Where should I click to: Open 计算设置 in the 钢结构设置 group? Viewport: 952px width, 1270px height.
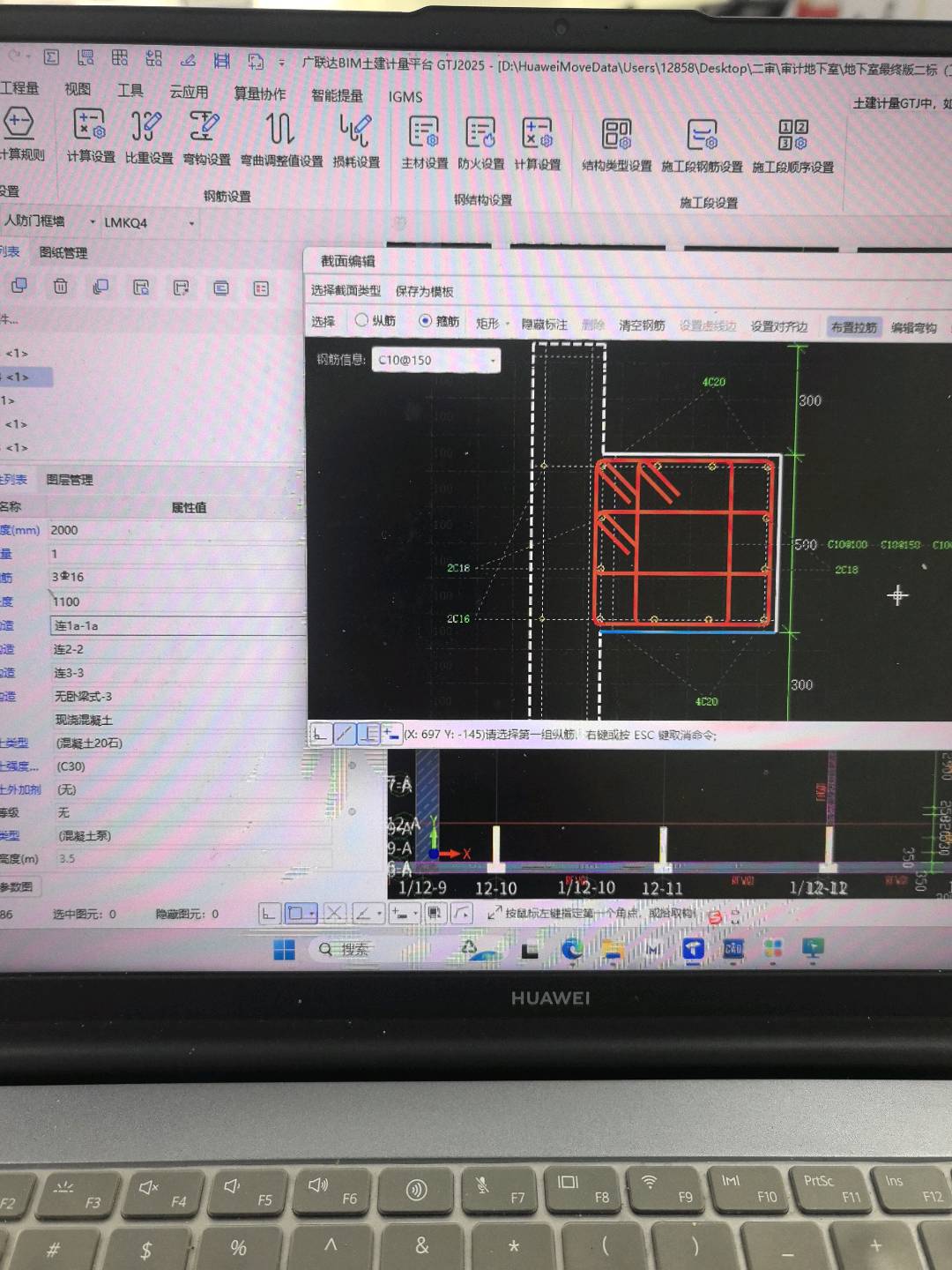tap(538, 144)
